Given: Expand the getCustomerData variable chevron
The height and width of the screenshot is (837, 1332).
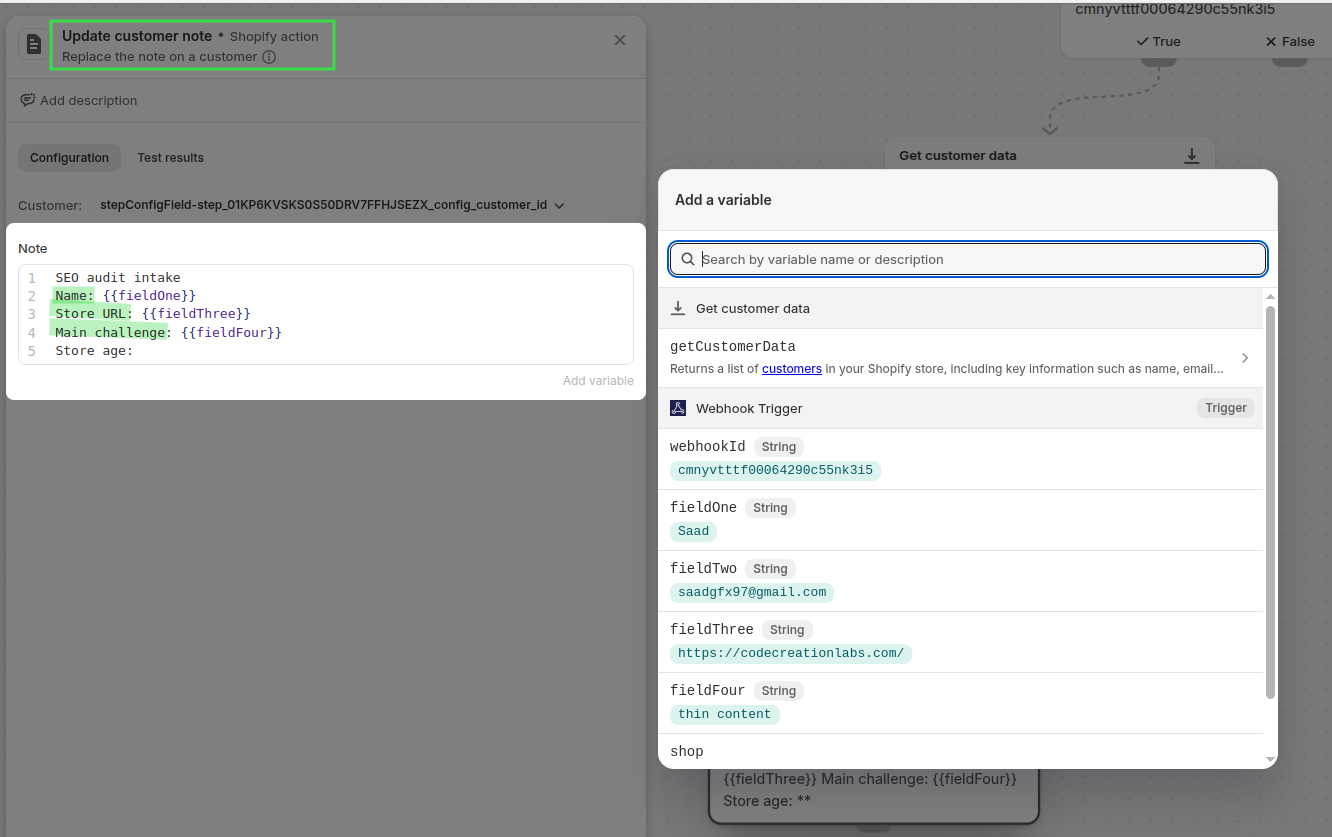Looking at the screenshot, I should coord(1244,358).
